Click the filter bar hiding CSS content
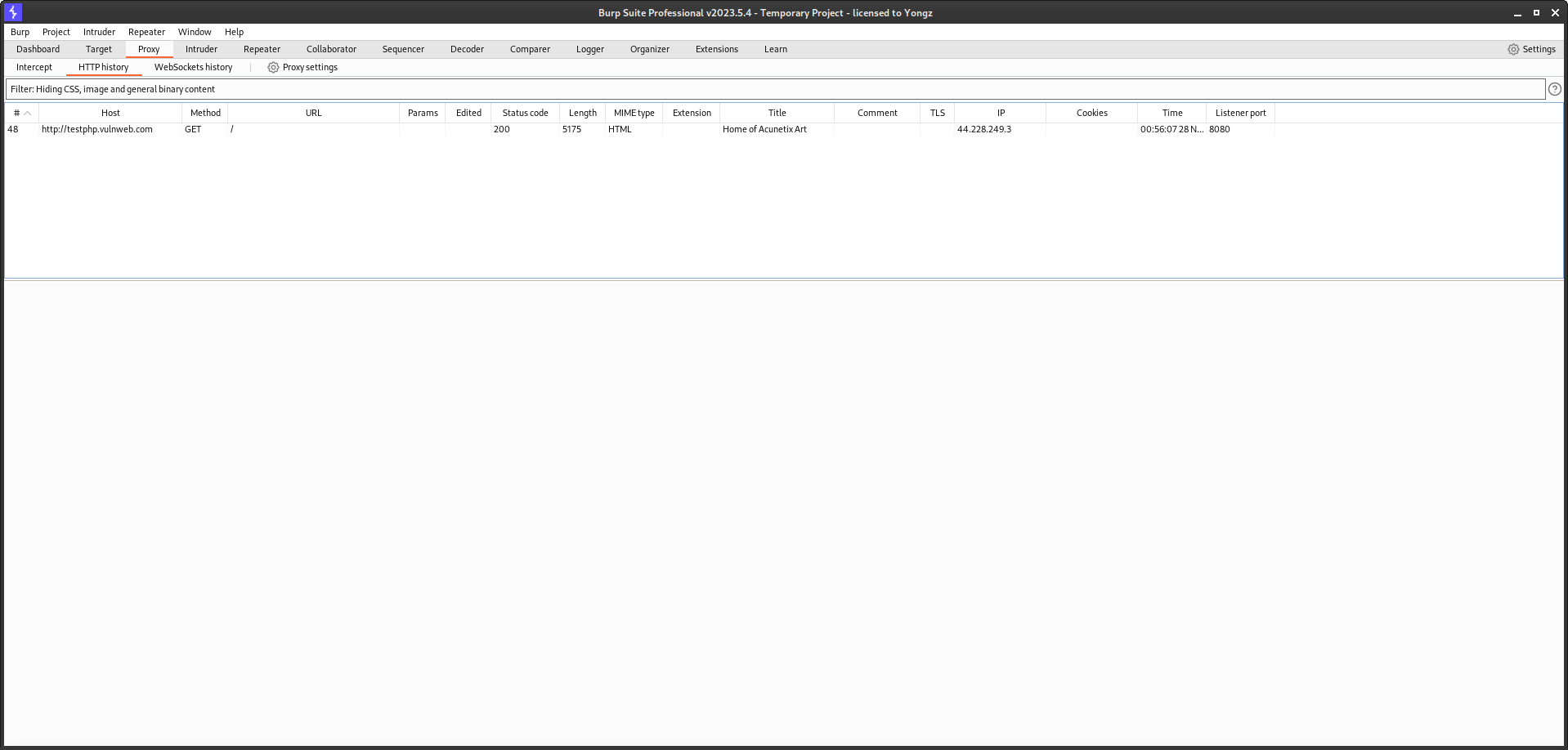The width and height of the screenshot is (1568, 750). [x=775, y=89]
